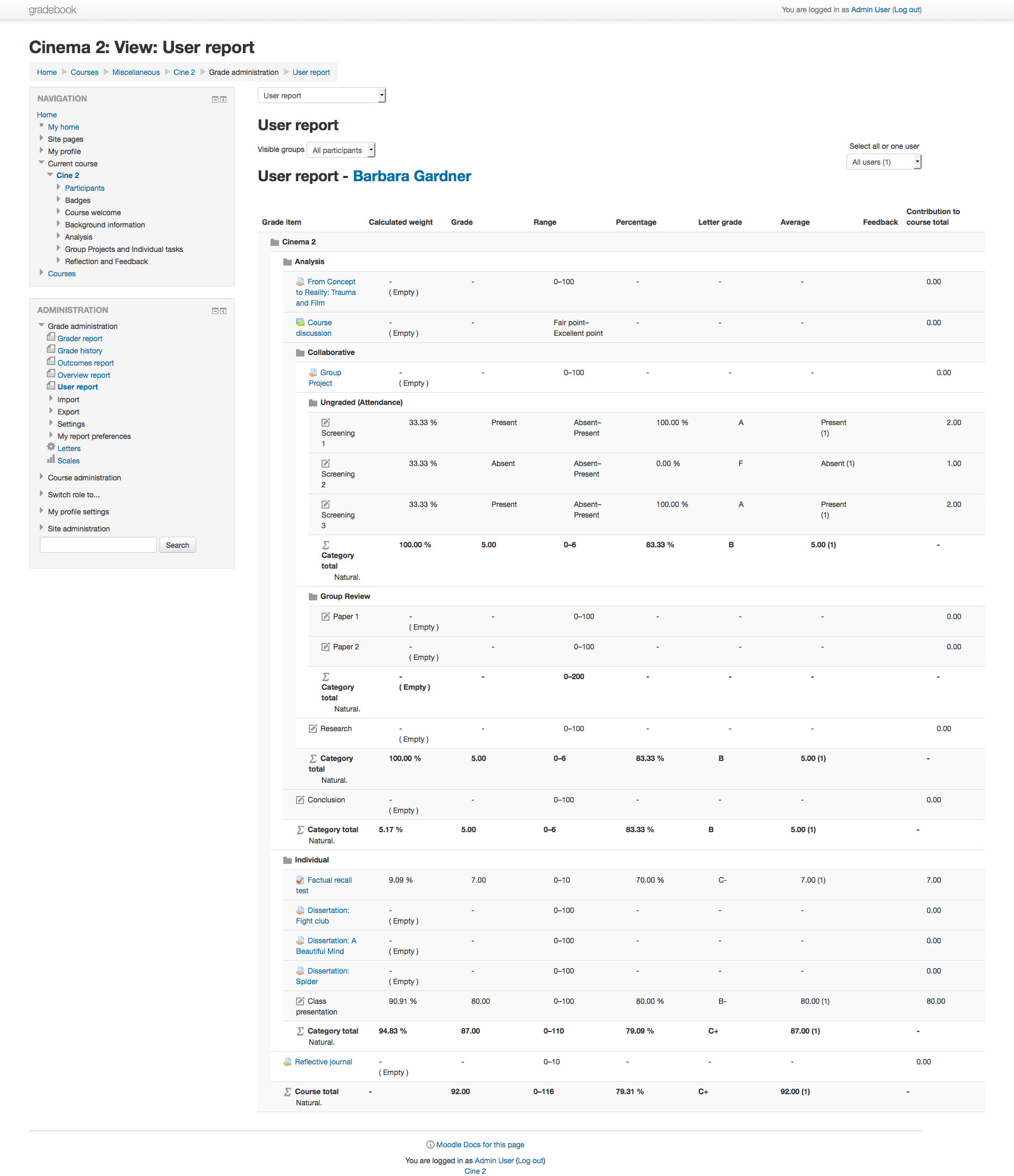Click the Grader report icon
Image resolution: width=1014 pixels, height=1176 pixels.
(x=51, y=337)
